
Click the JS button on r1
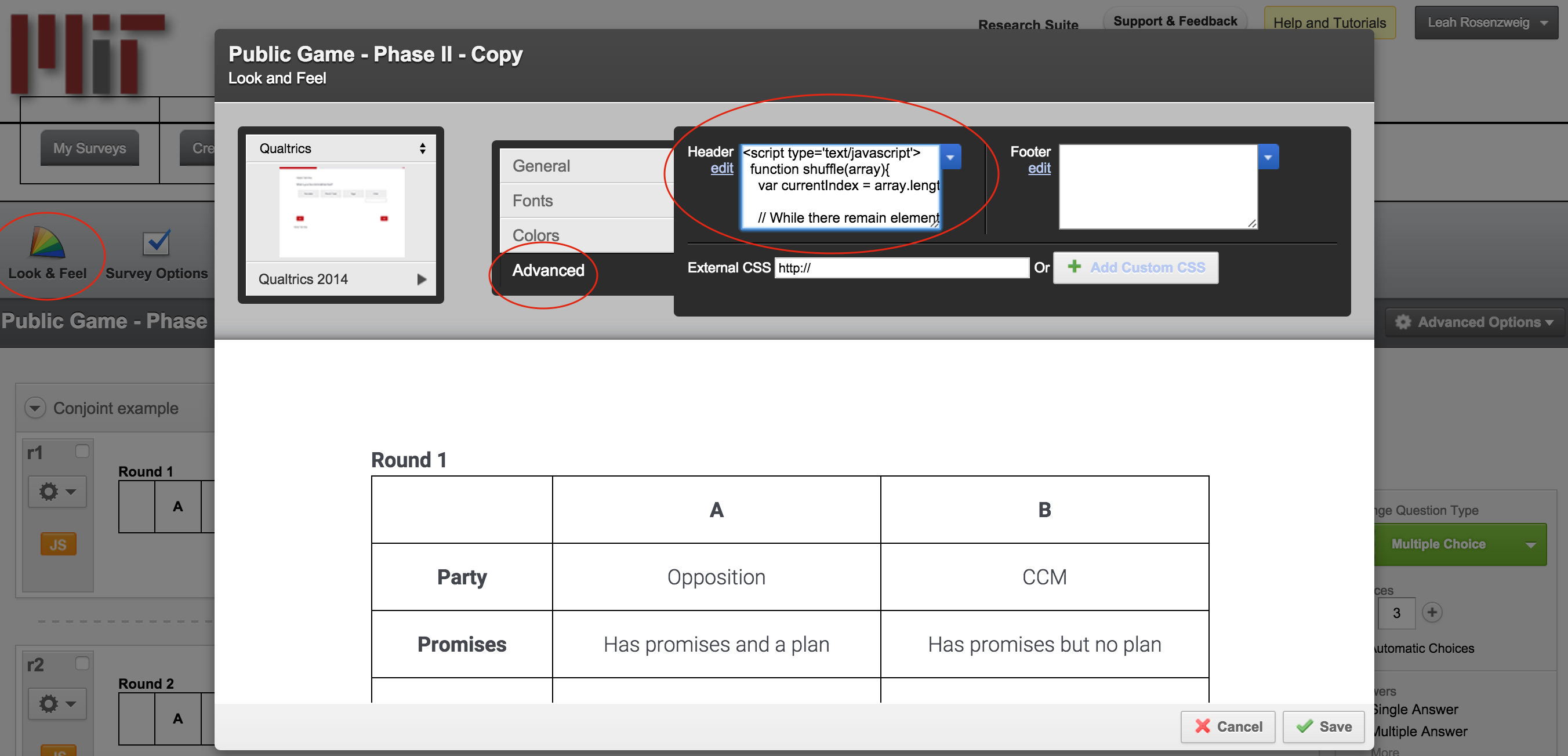coord(57,544)
